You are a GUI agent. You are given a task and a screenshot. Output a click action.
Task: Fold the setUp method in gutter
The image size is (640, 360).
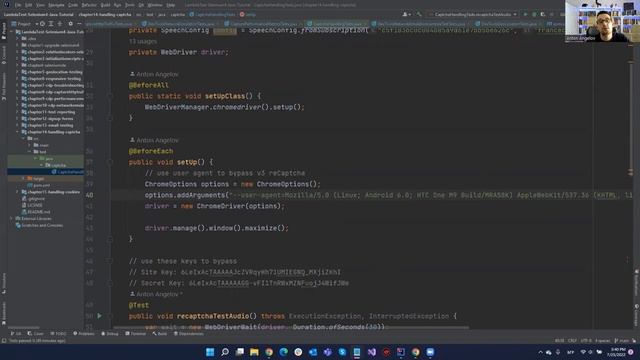point(110,162)
